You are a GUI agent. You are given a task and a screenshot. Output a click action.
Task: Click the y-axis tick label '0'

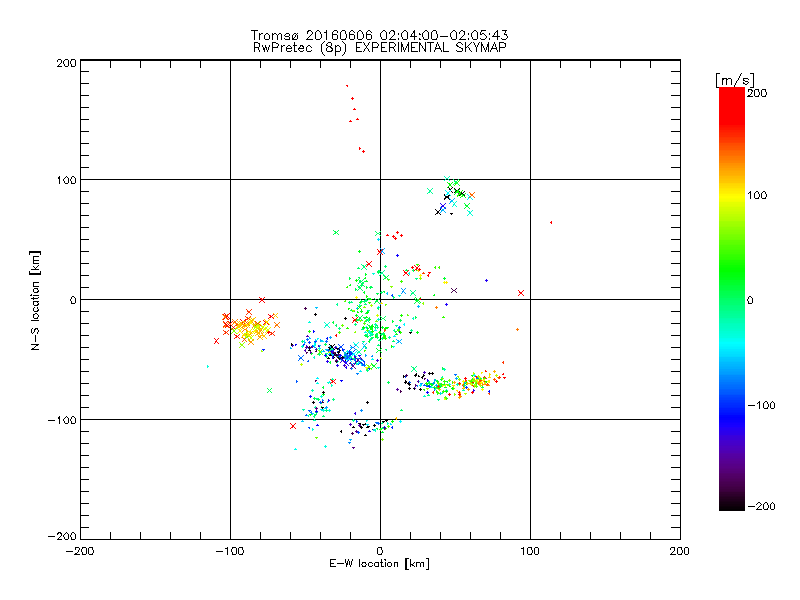tap(73, 300)
